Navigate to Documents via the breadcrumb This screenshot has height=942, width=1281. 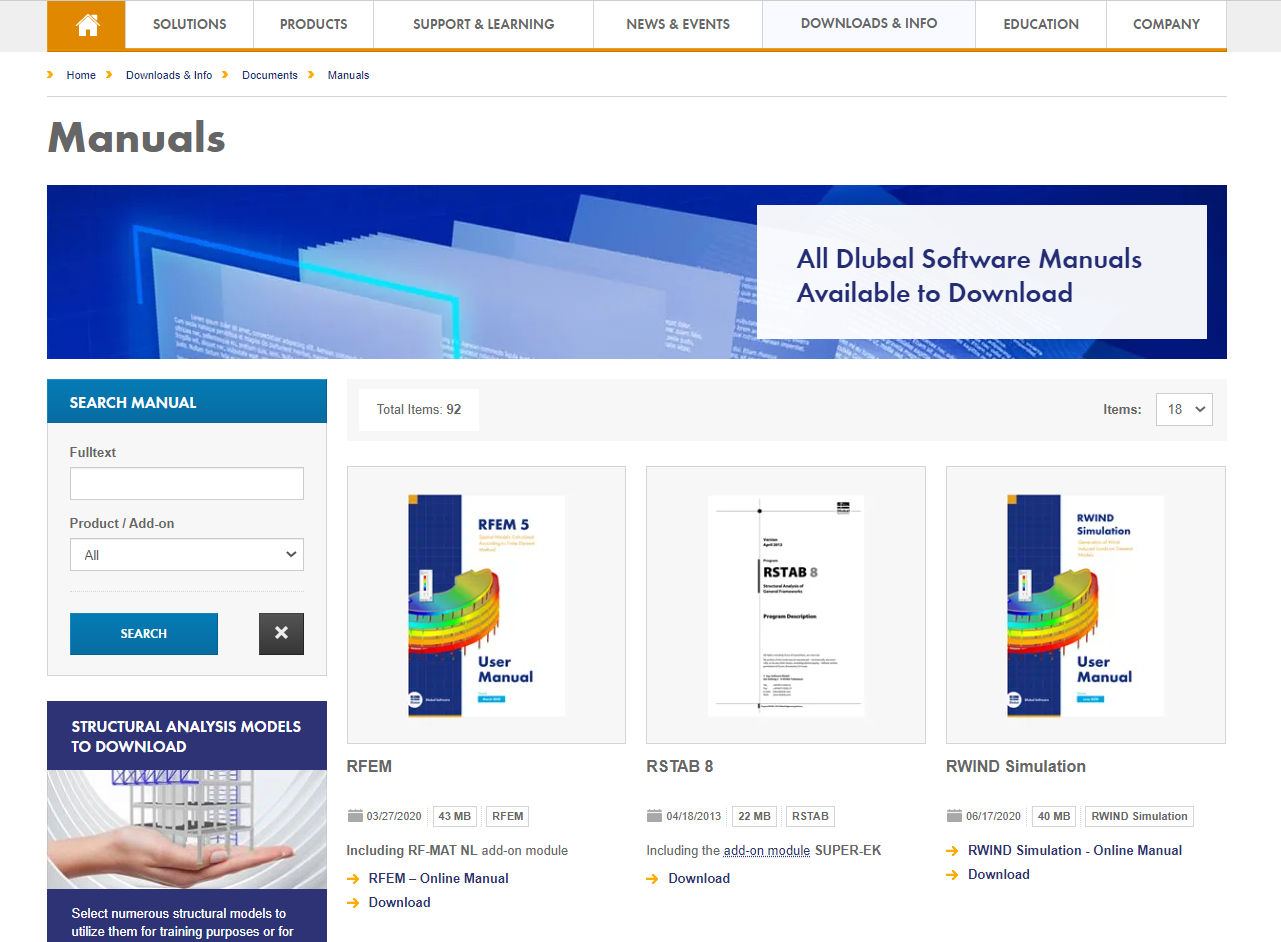click(269, 75)
